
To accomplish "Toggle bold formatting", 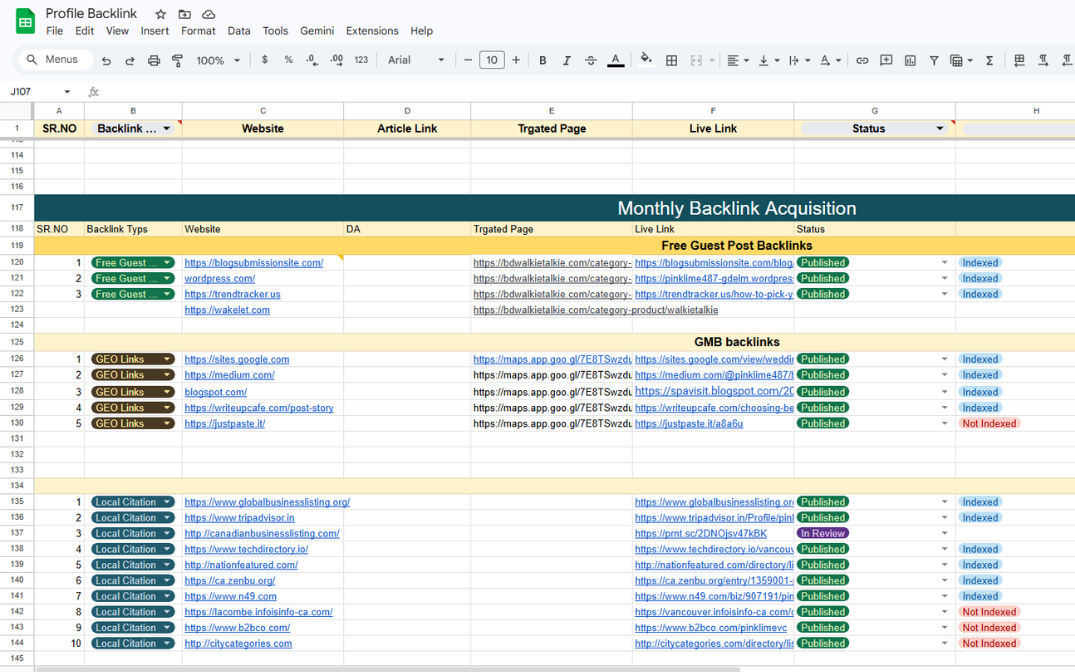I will pos(543,61).
